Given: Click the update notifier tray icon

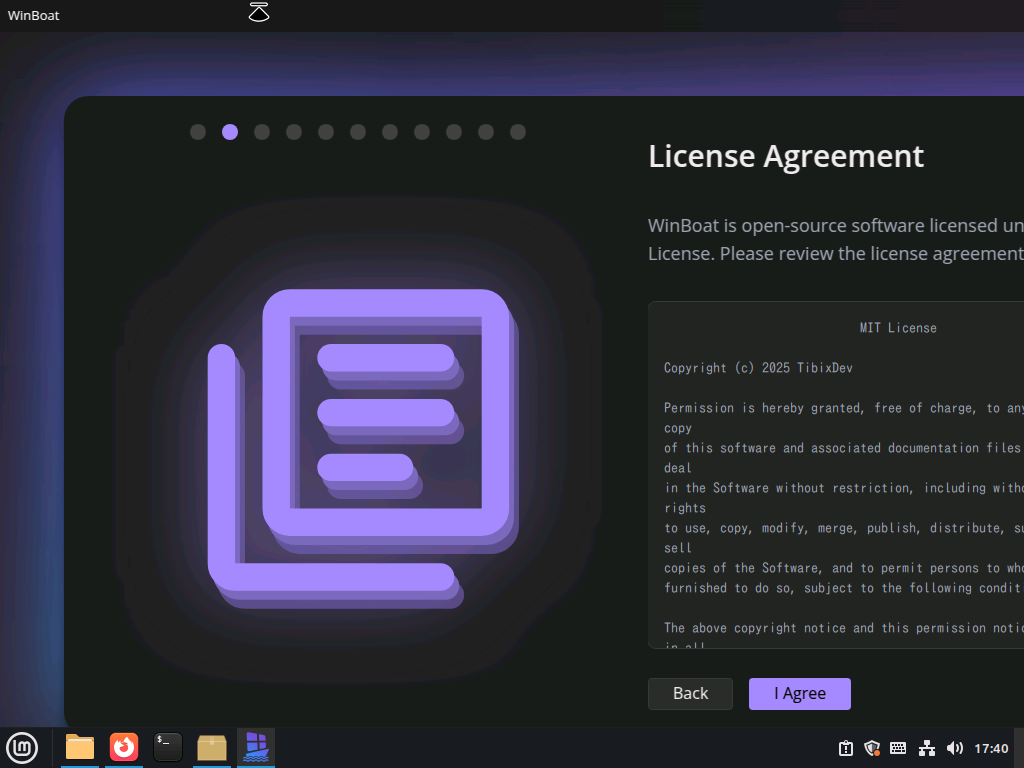Looking at the screenshot, I should (846, 748).
